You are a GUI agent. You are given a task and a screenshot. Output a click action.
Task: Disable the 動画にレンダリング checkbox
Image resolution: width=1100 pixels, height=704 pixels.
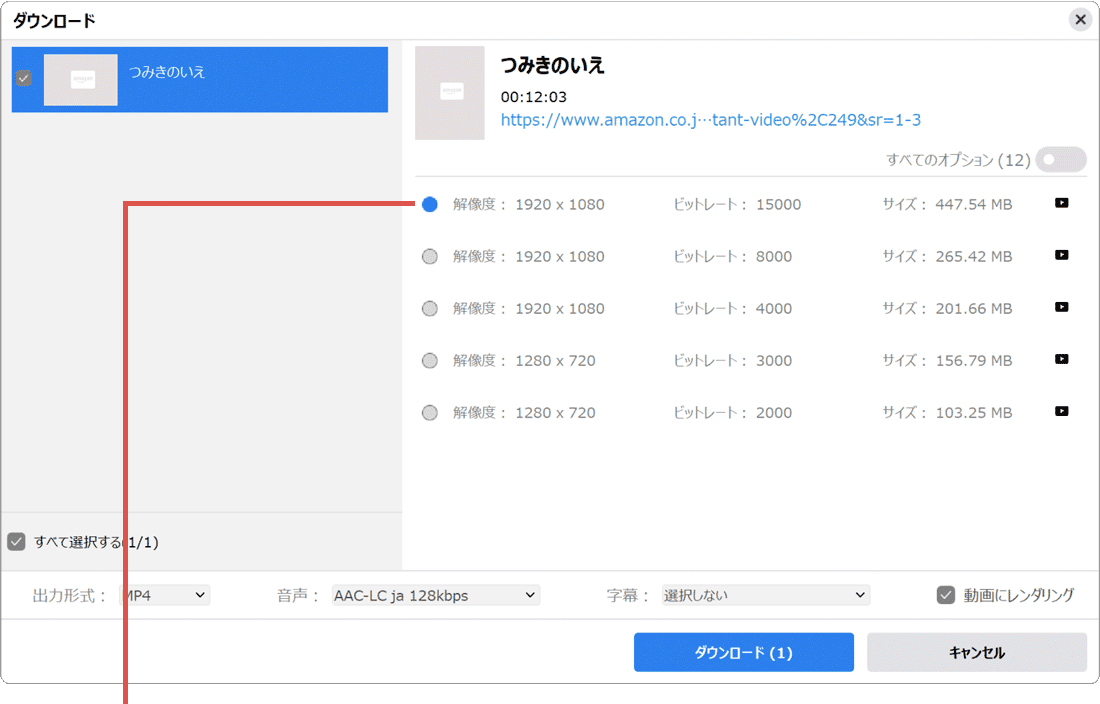(x=945, y=594)
